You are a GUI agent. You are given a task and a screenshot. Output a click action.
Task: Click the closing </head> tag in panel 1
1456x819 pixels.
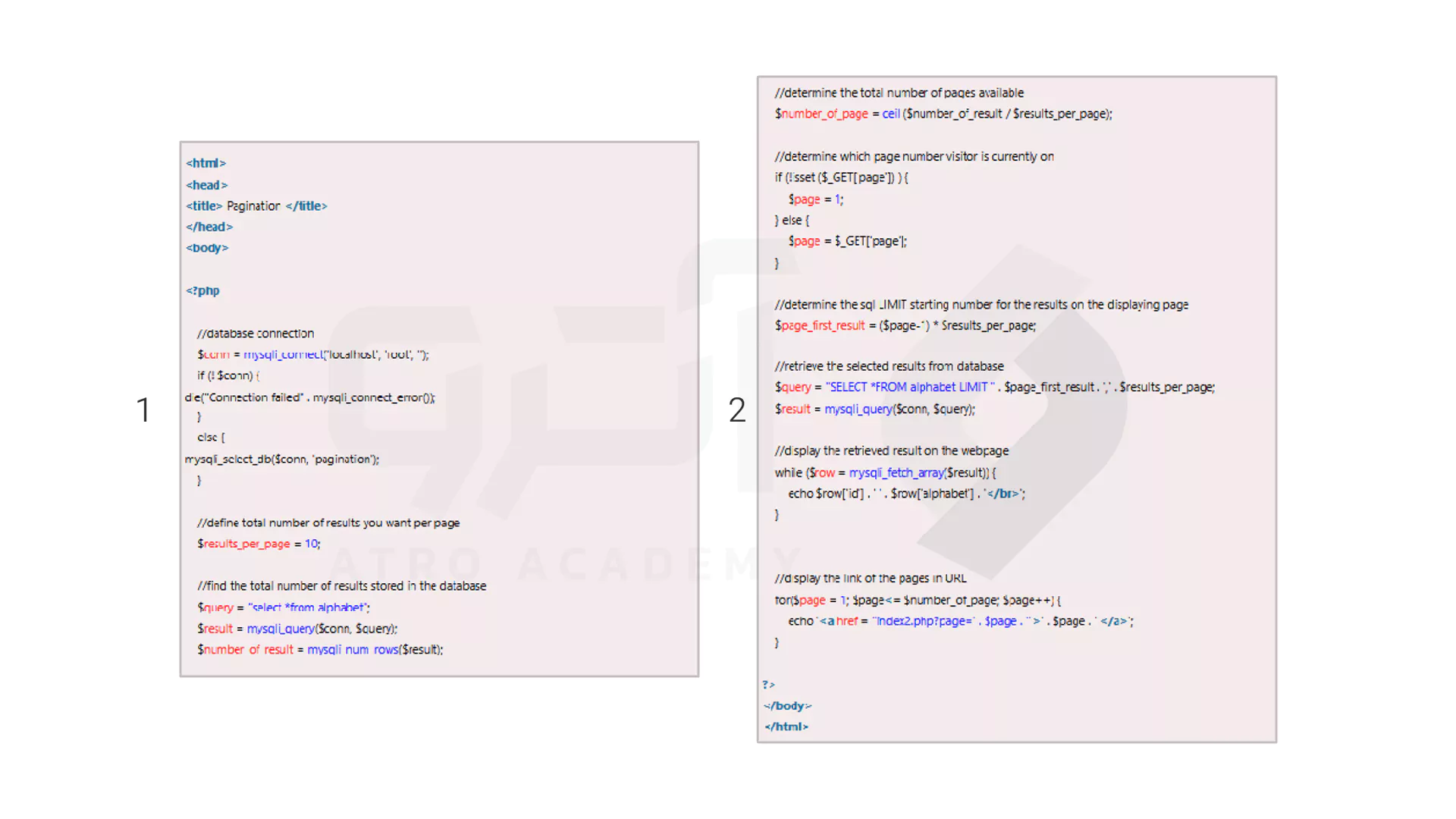(209, 227)
